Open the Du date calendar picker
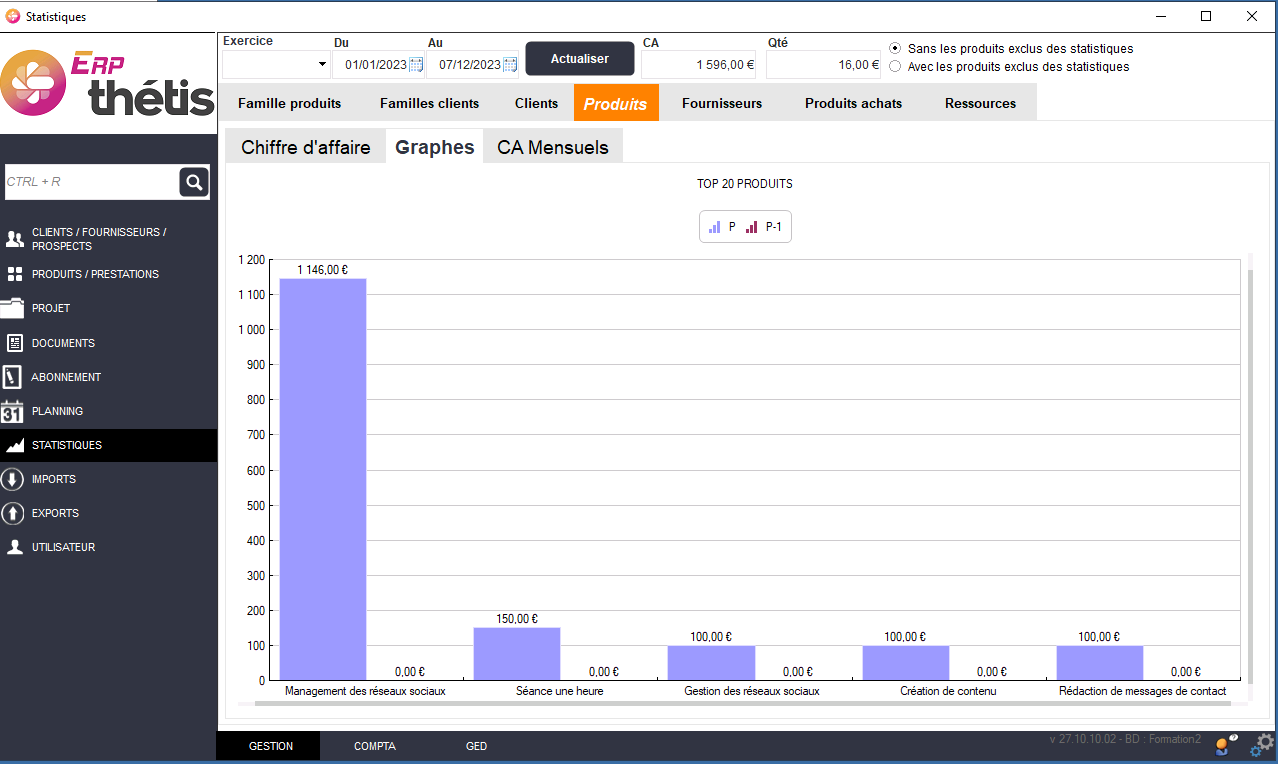Screen dimensions: 1278x764 point(416,65)
